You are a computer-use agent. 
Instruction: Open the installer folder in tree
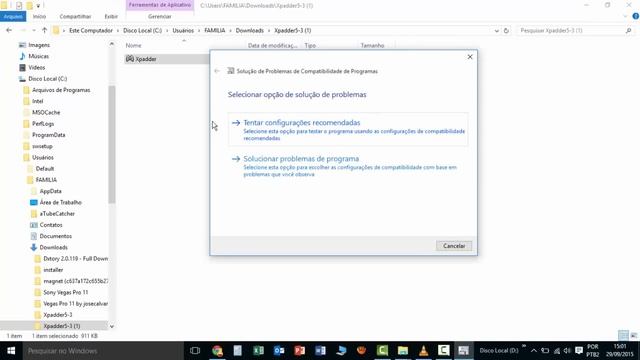pyautogui.click(x=53, y=270)
